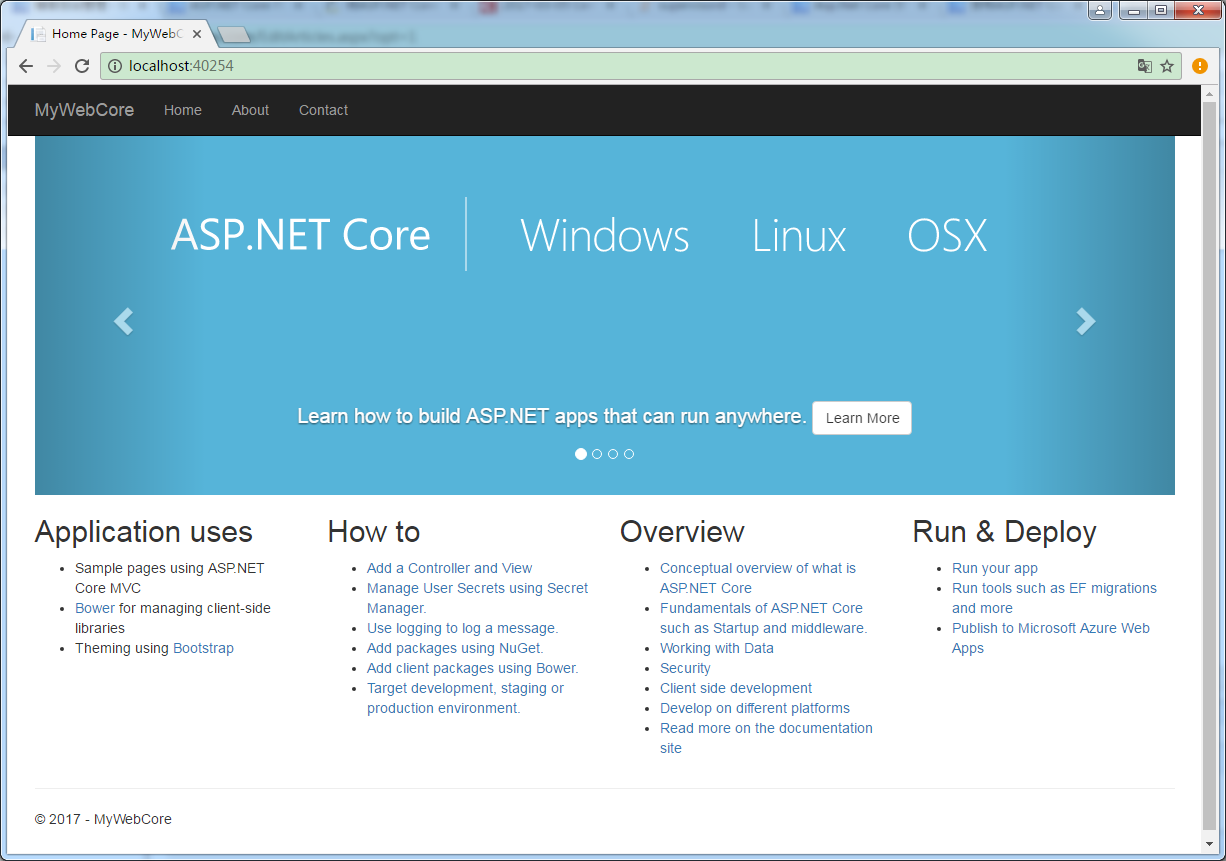Open Add packages using NuGet link
This screenshot has width=1226, height=861.
click(455, 648)
